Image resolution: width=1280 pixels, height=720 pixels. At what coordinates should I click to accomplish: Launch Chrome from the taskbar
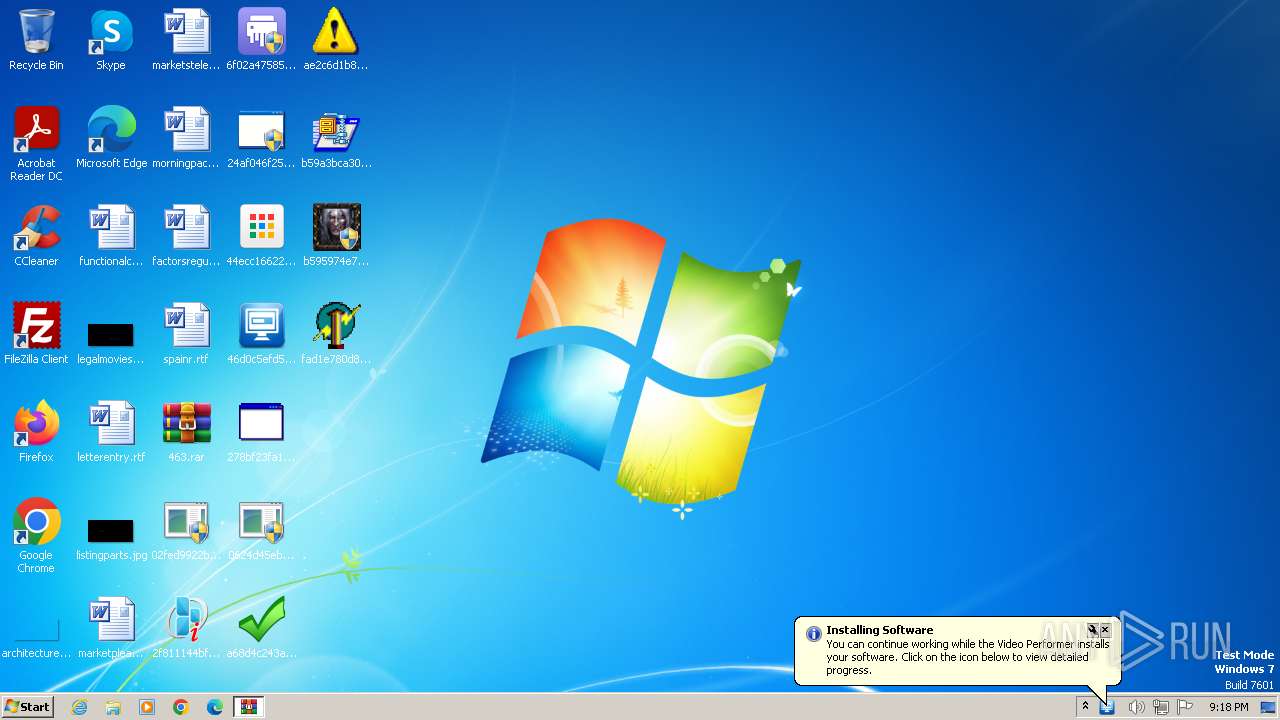tap(181, 707)
